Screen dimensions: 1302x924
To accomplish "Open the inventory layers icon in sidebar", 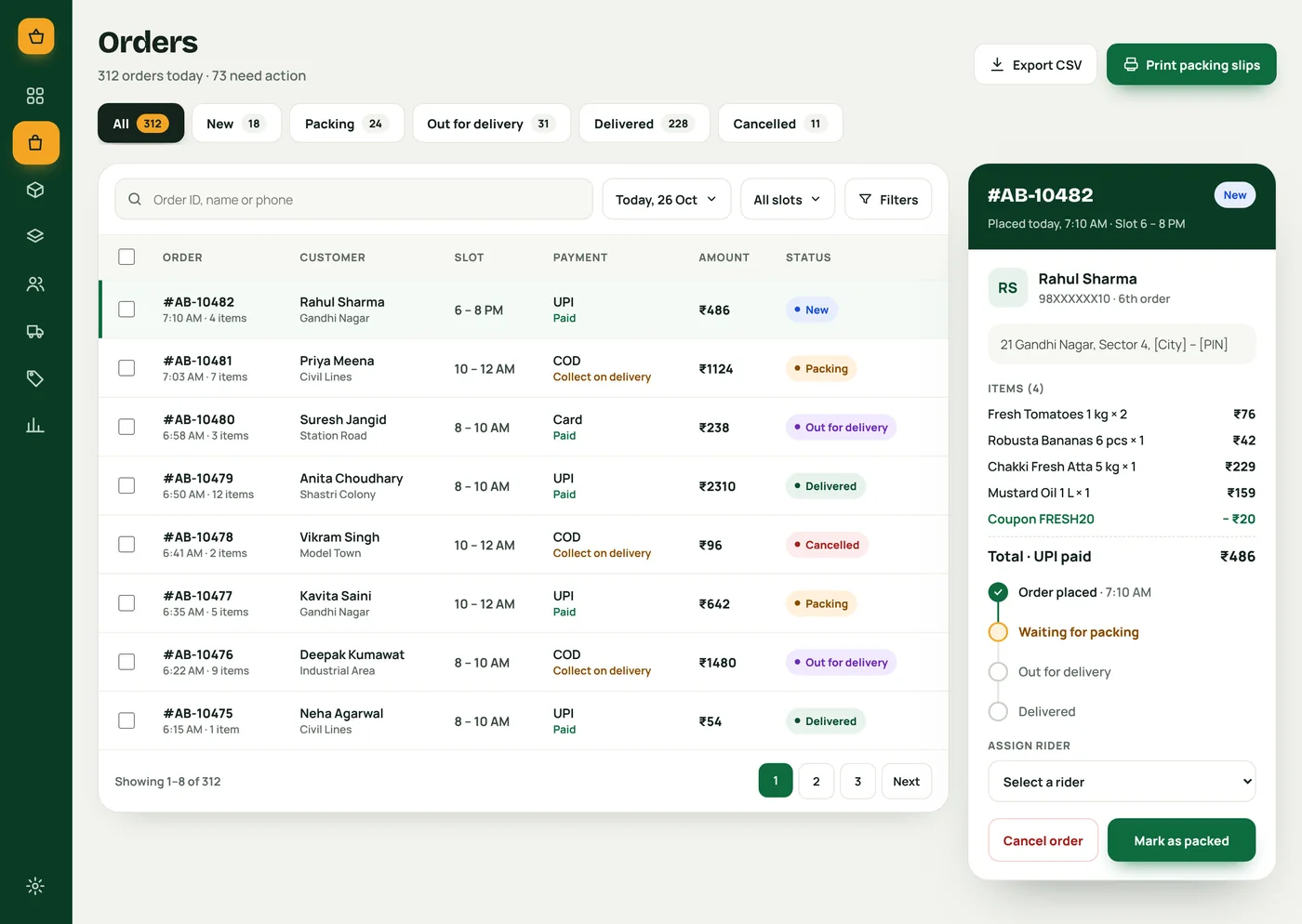I will point(35,236).
